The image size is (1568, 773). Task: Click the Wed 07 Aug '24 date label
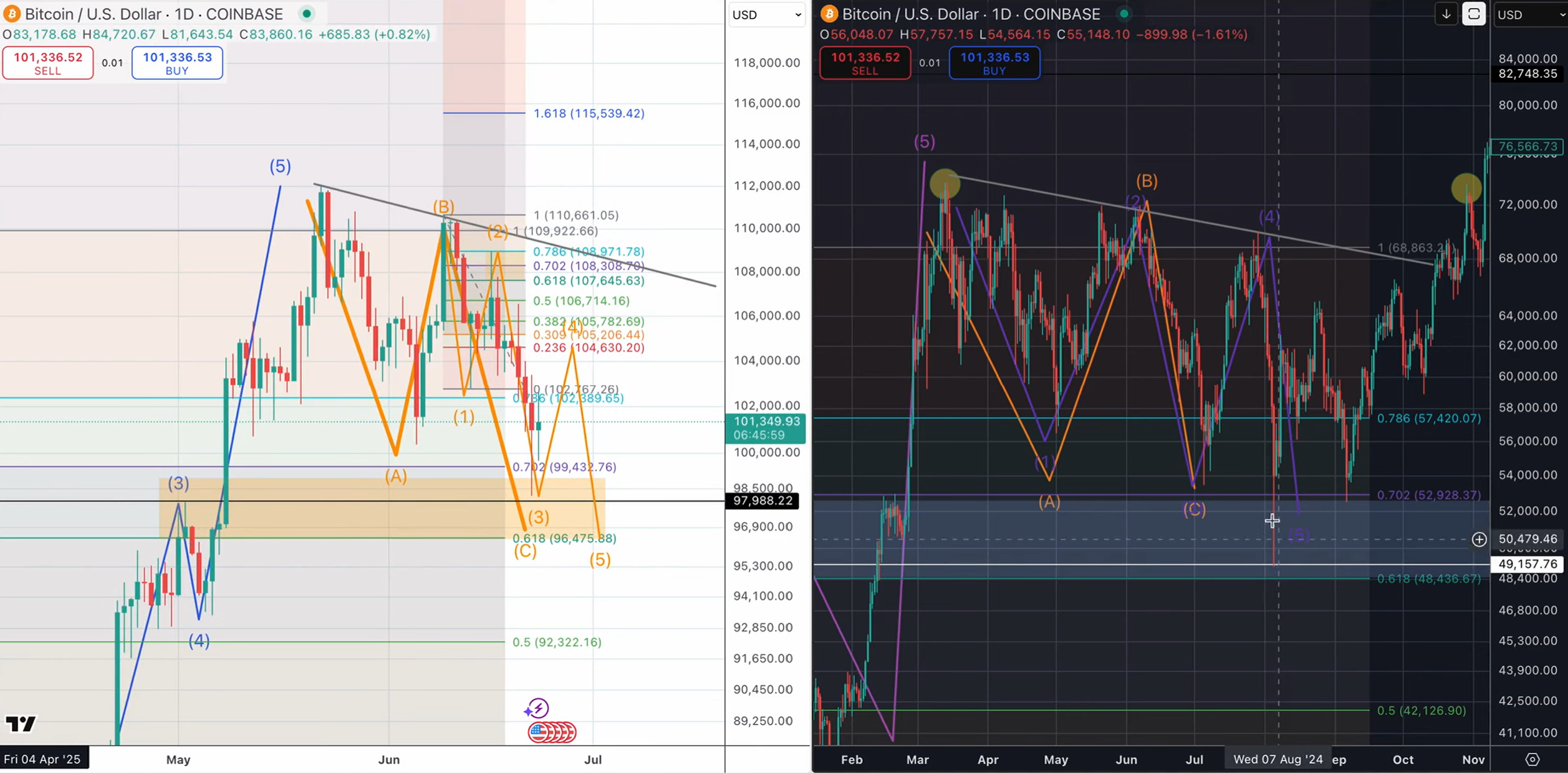click(1277, 759)
